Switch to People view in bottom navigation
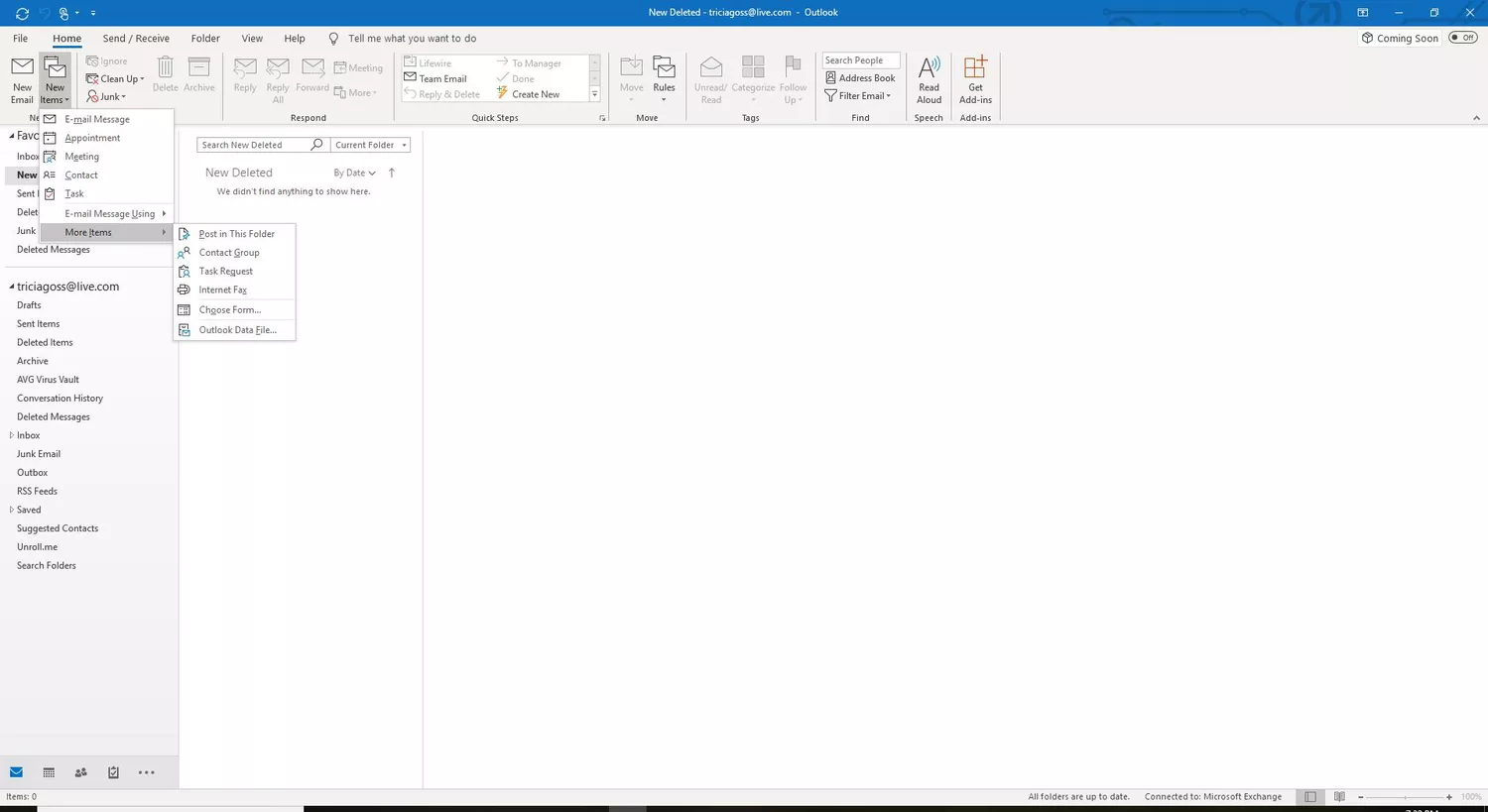 click(x=81, y=772)
